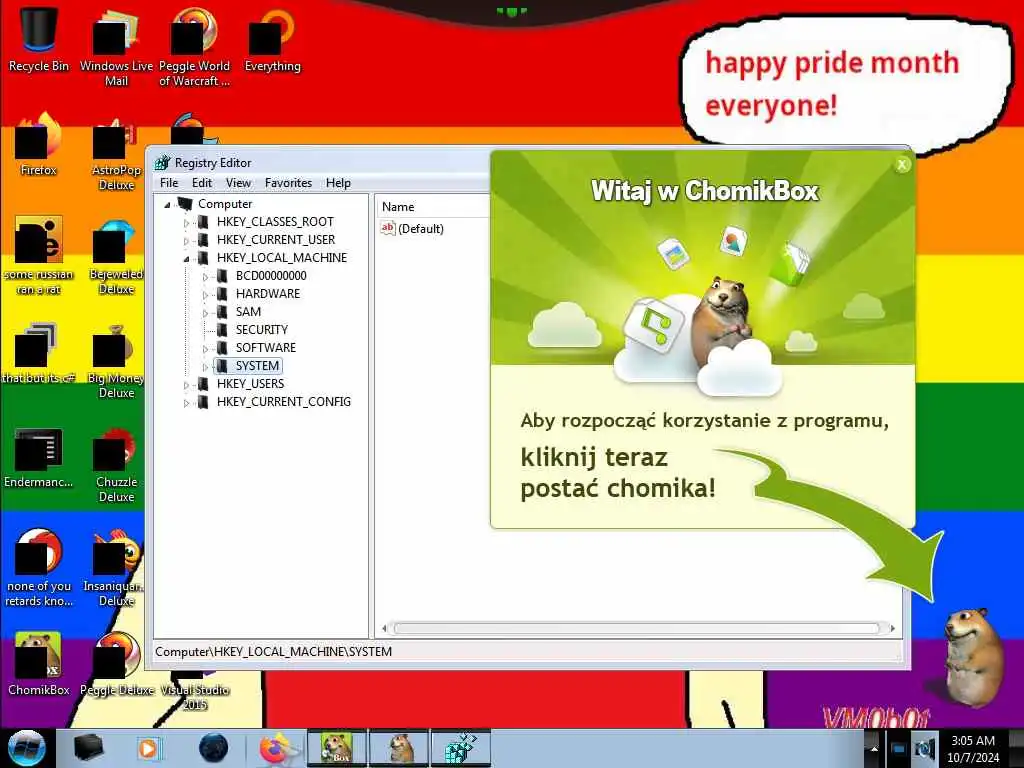Select the Everything desktop shortcut
Viewport: 1024px width, 768px height.
[x=272, y=39]
